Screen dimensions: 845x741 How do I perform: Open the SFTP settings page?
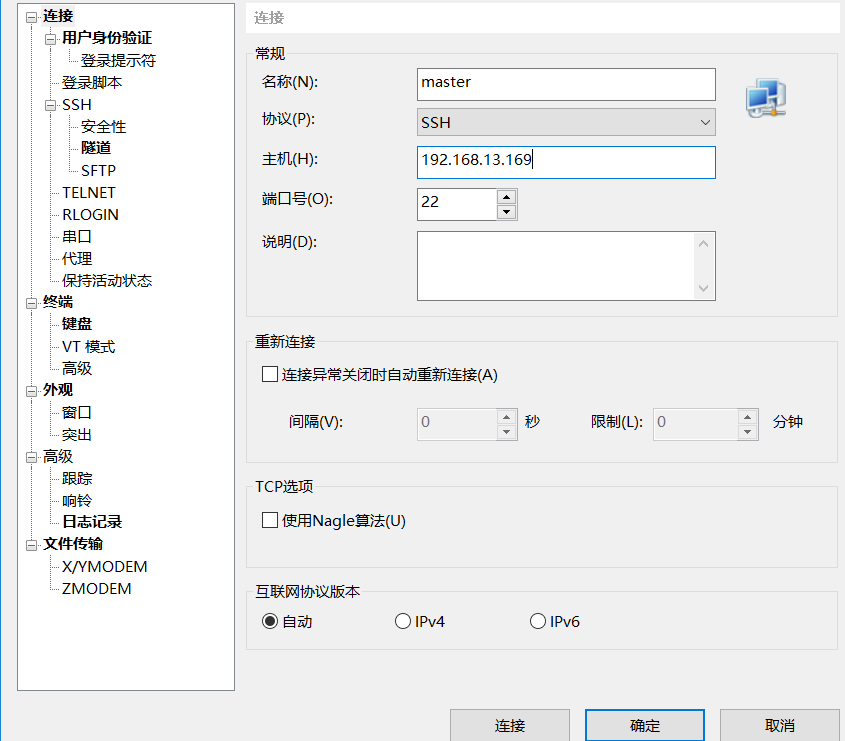click(100, 170)
